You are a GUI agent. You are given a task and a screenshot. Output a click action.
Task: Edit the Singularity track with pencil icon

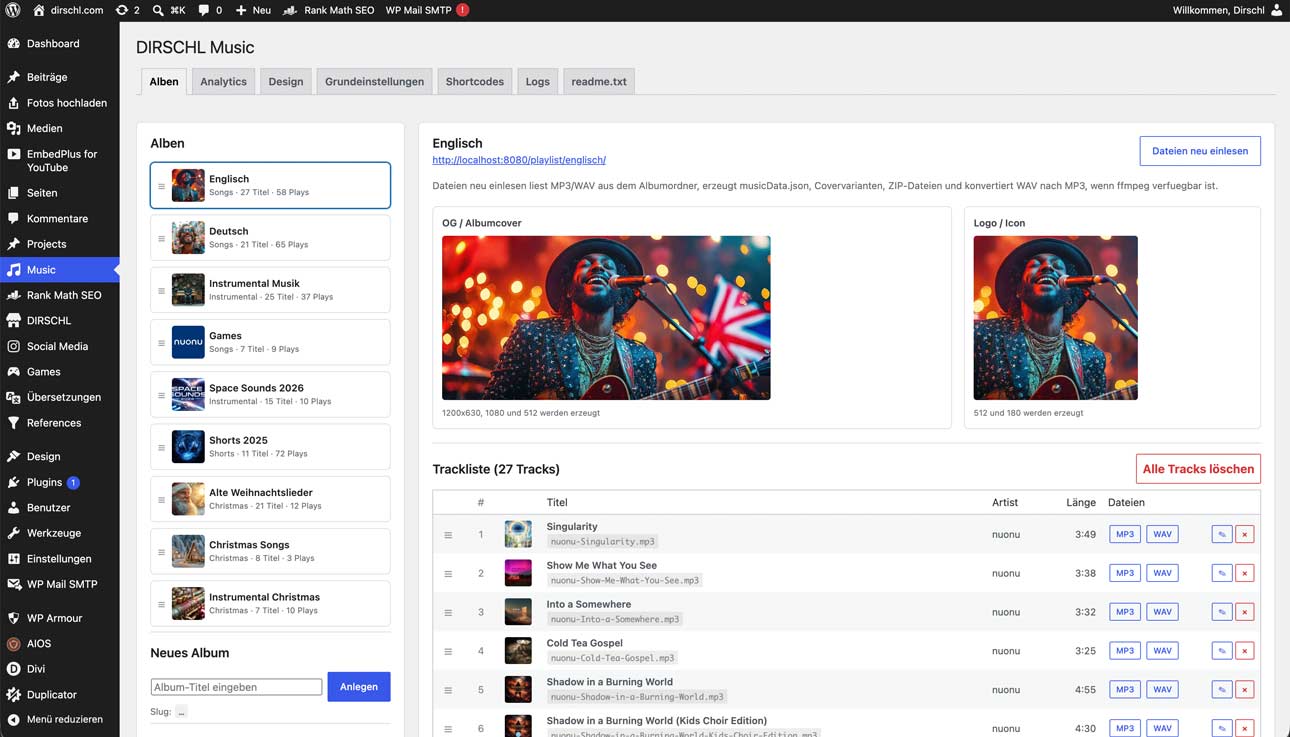click(x=1221, y=534)
